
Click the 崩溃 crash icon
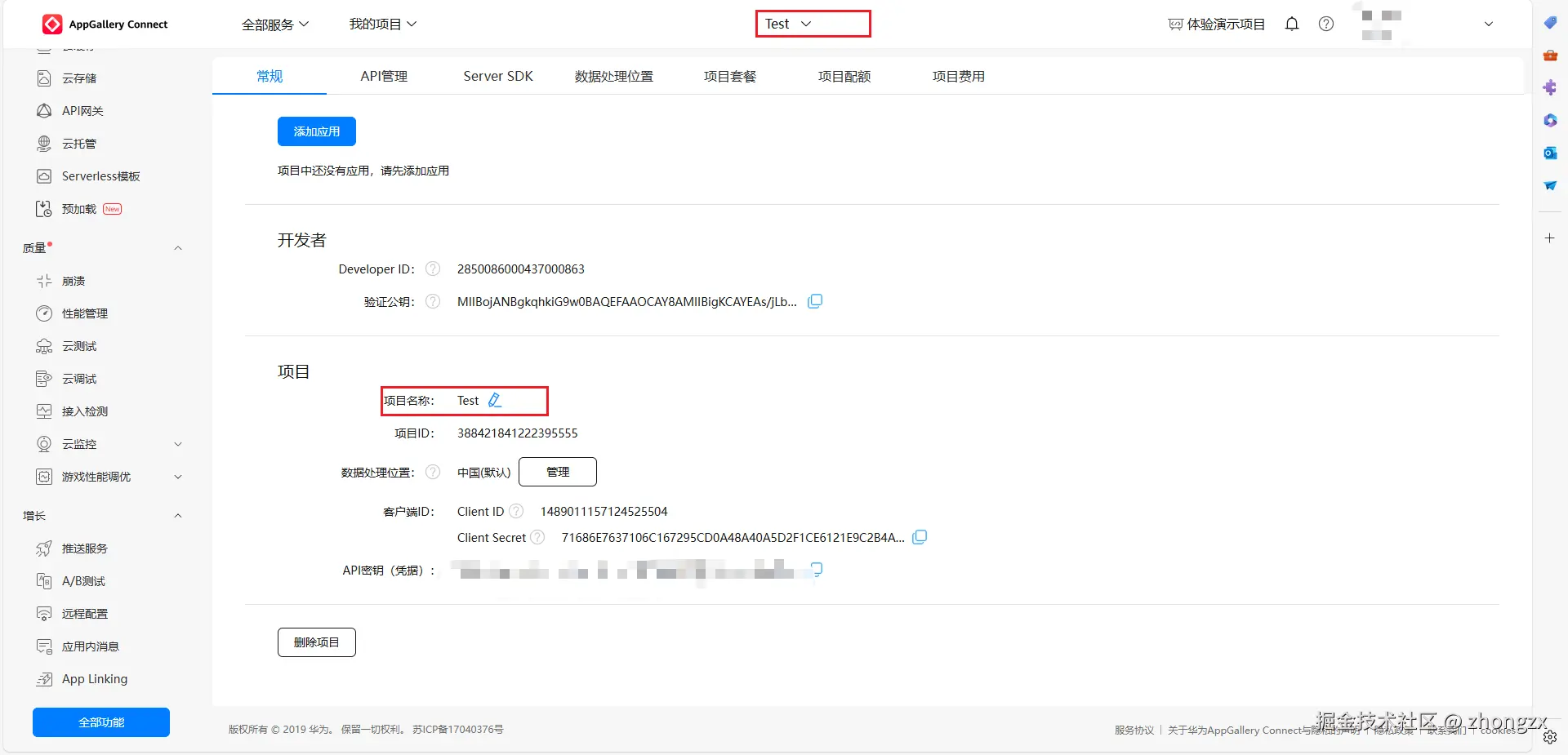click(x=44, y=281)
